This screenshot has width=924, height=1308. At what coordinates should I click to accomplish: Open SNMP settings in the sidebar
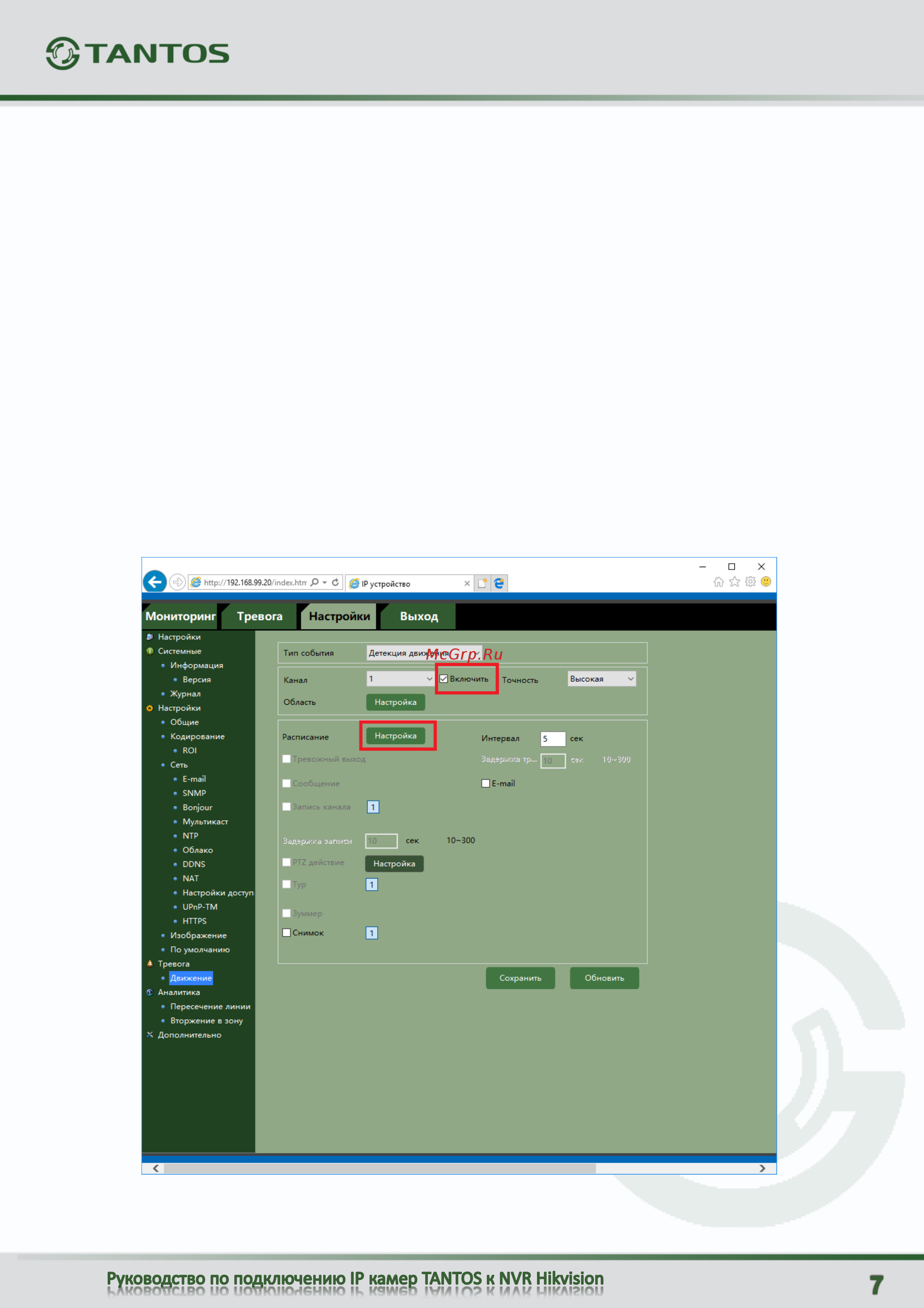point(194,793)
